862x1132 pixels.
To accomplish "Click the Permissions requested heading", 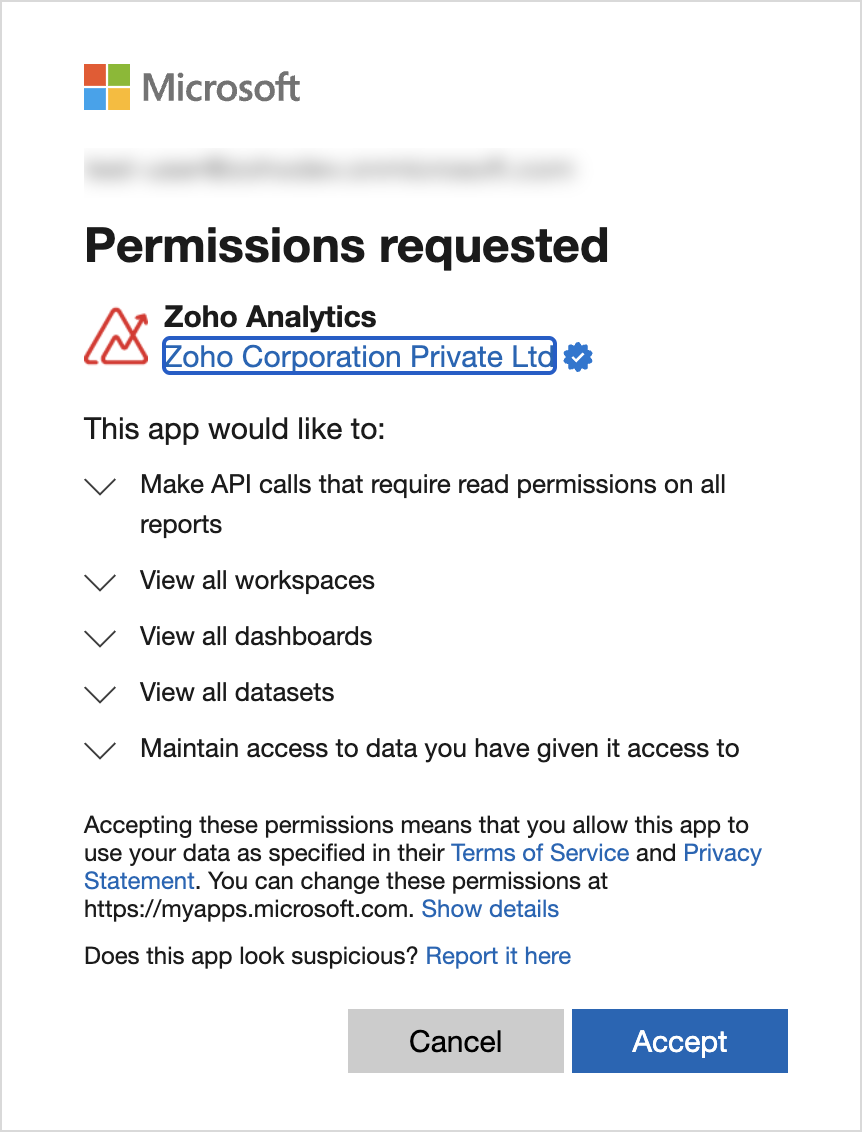I will (347, 246).
